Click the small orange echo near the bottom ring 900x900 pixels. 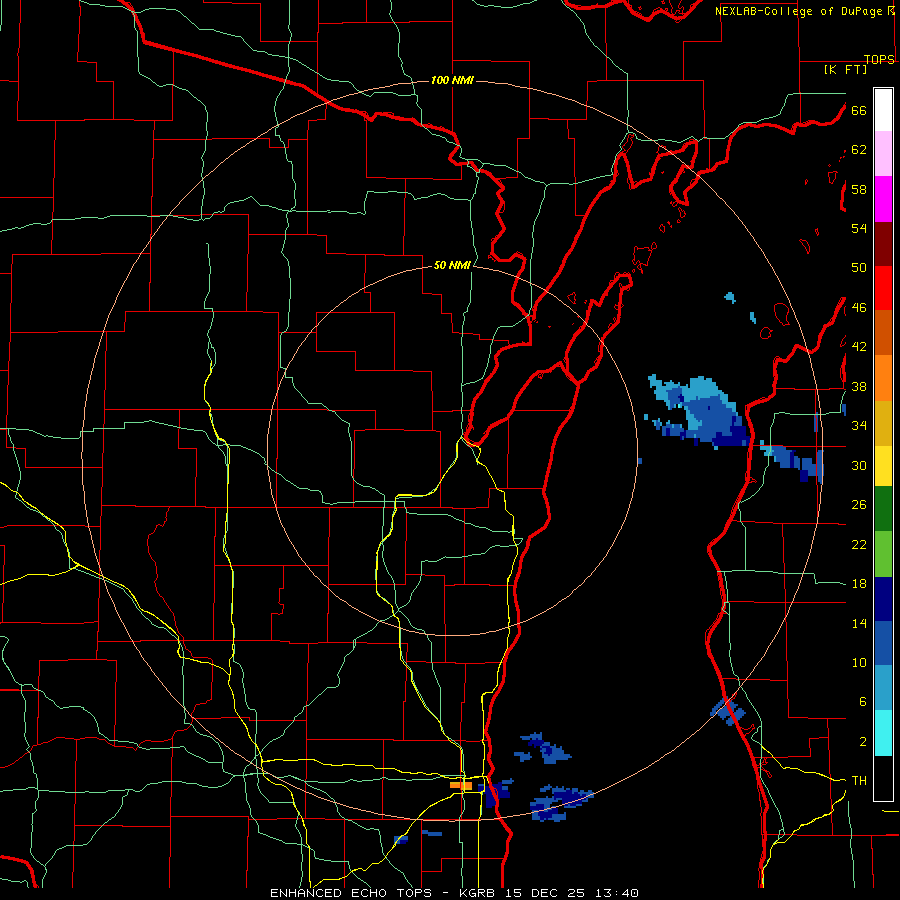point(461,785)
